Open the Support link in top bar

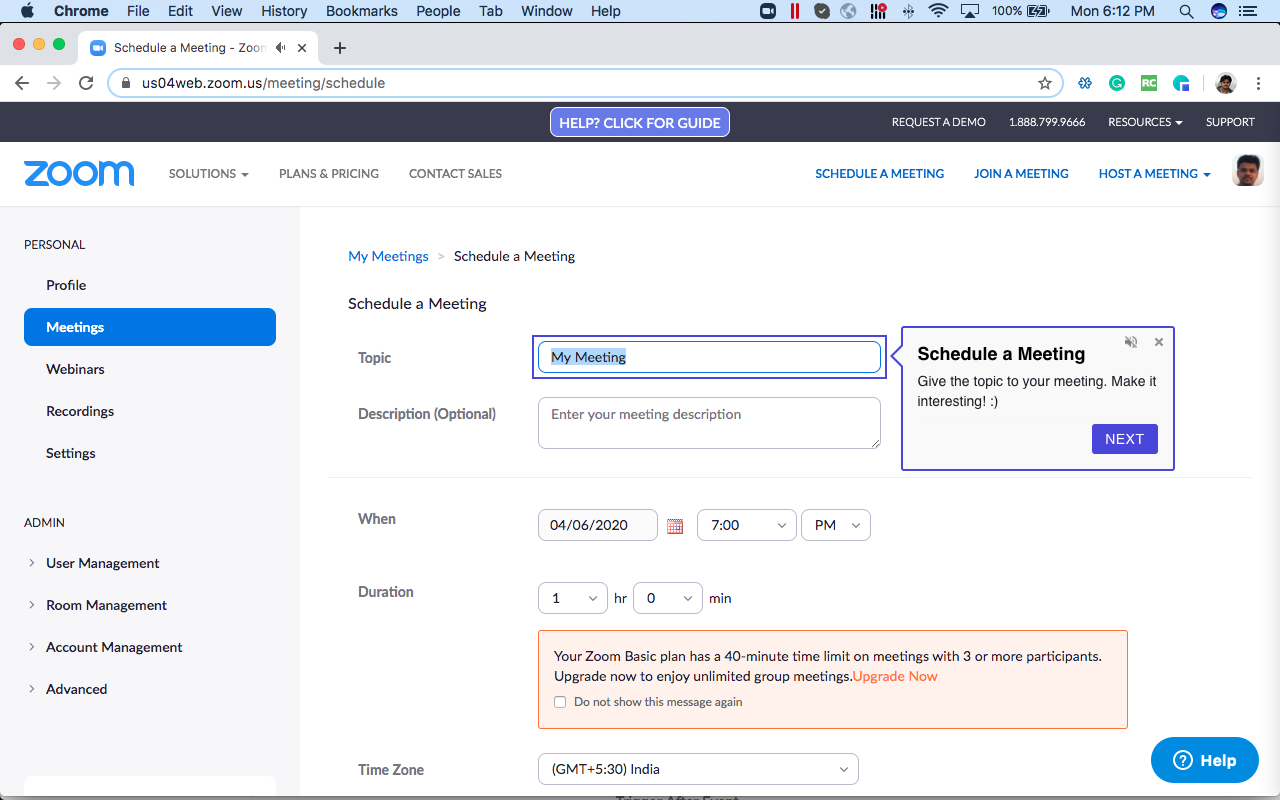(x=1230, y=122)
